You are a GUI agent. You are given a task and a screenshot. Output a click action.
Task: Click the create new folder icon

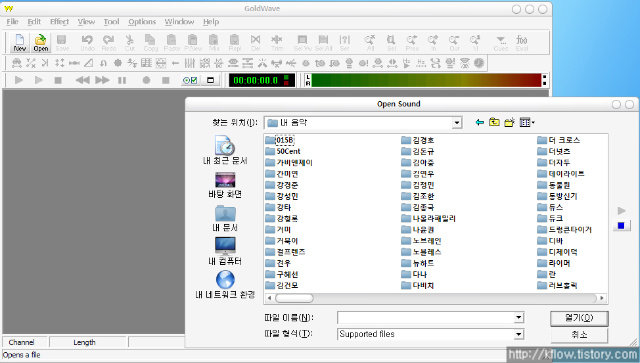[x=509, y=122]
